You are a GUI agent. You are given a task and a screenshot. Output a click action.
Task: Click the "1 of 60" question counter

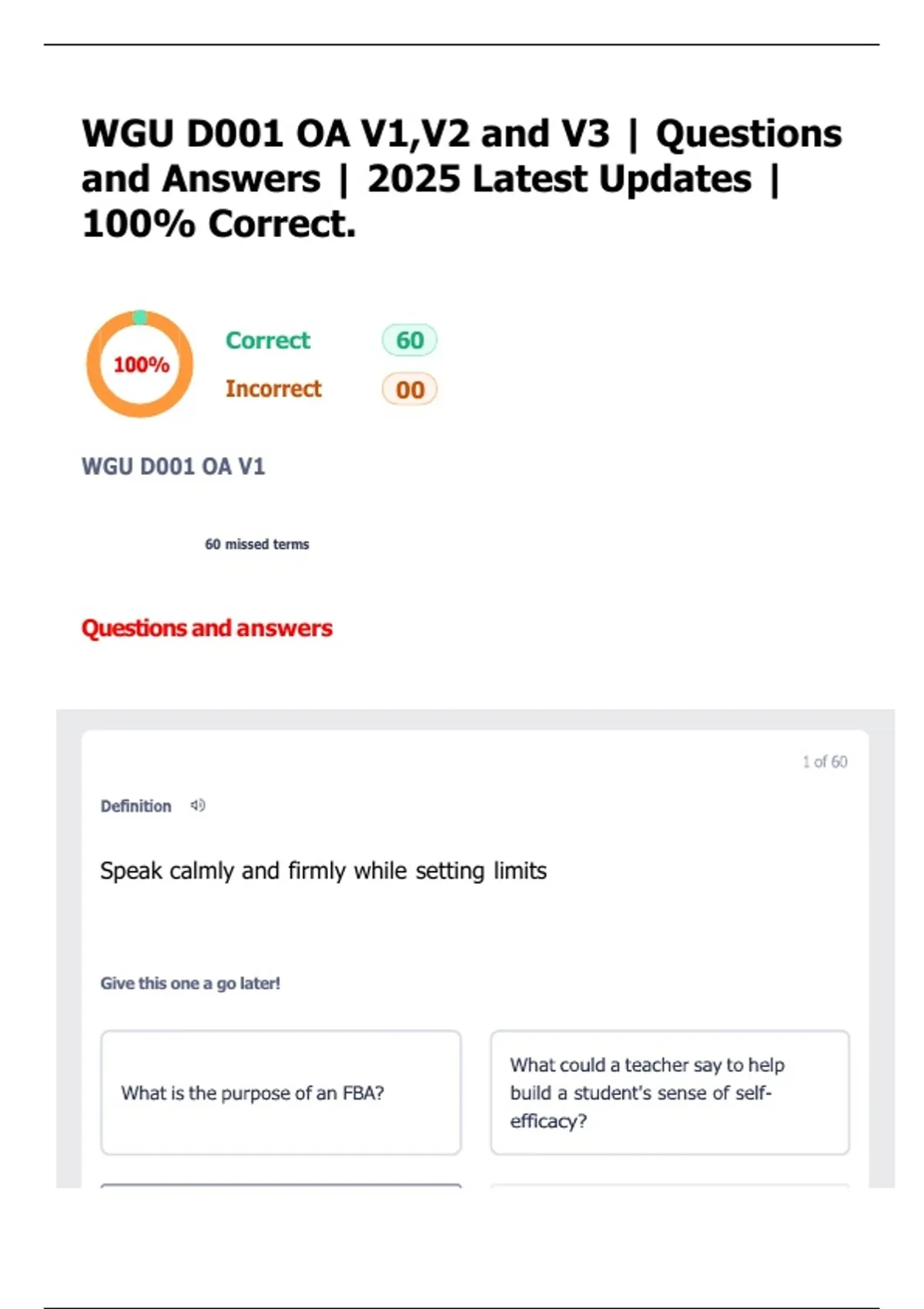click(824, 762)
